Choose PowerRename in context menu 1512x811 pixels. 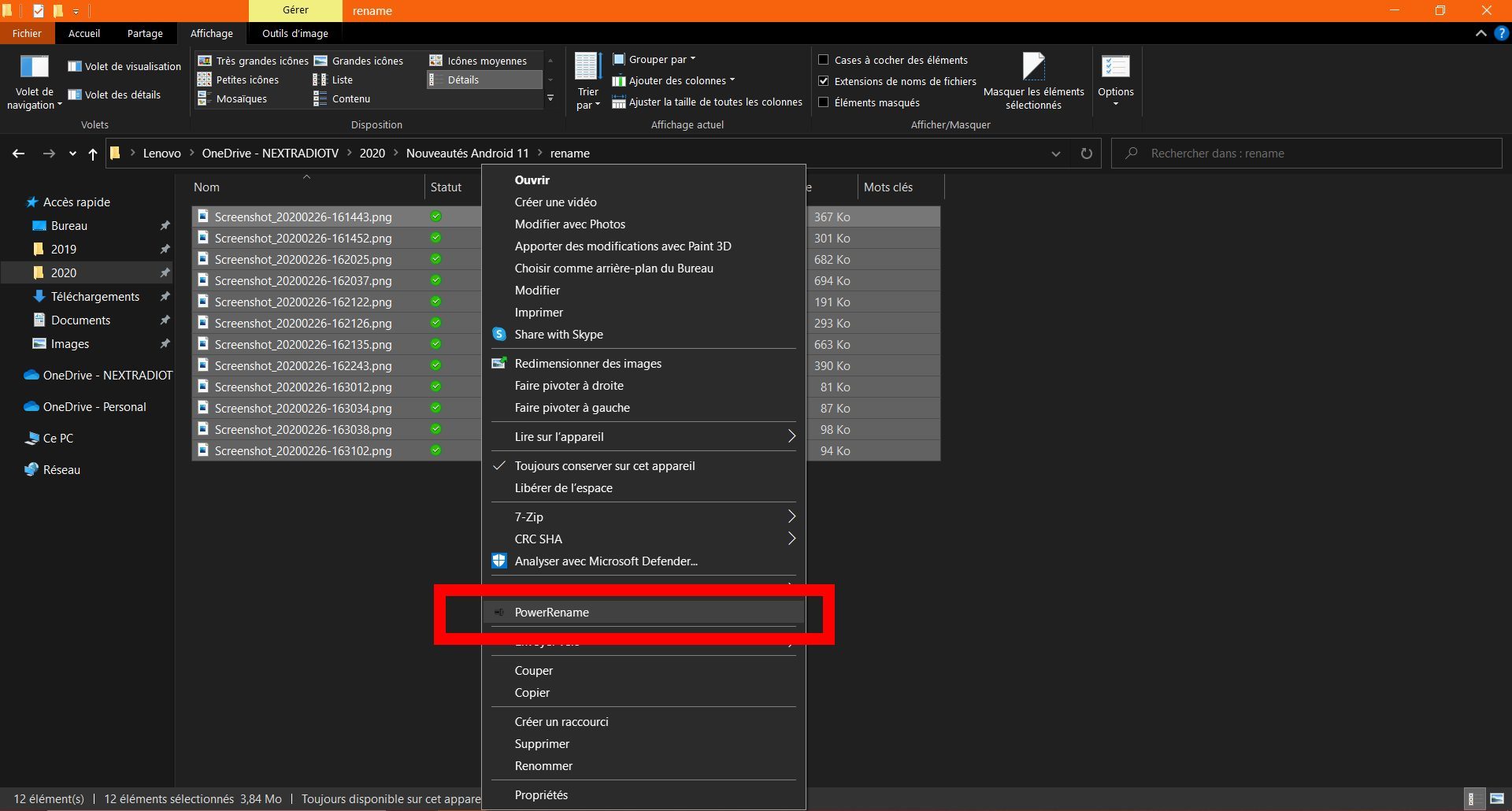[643, 612]
